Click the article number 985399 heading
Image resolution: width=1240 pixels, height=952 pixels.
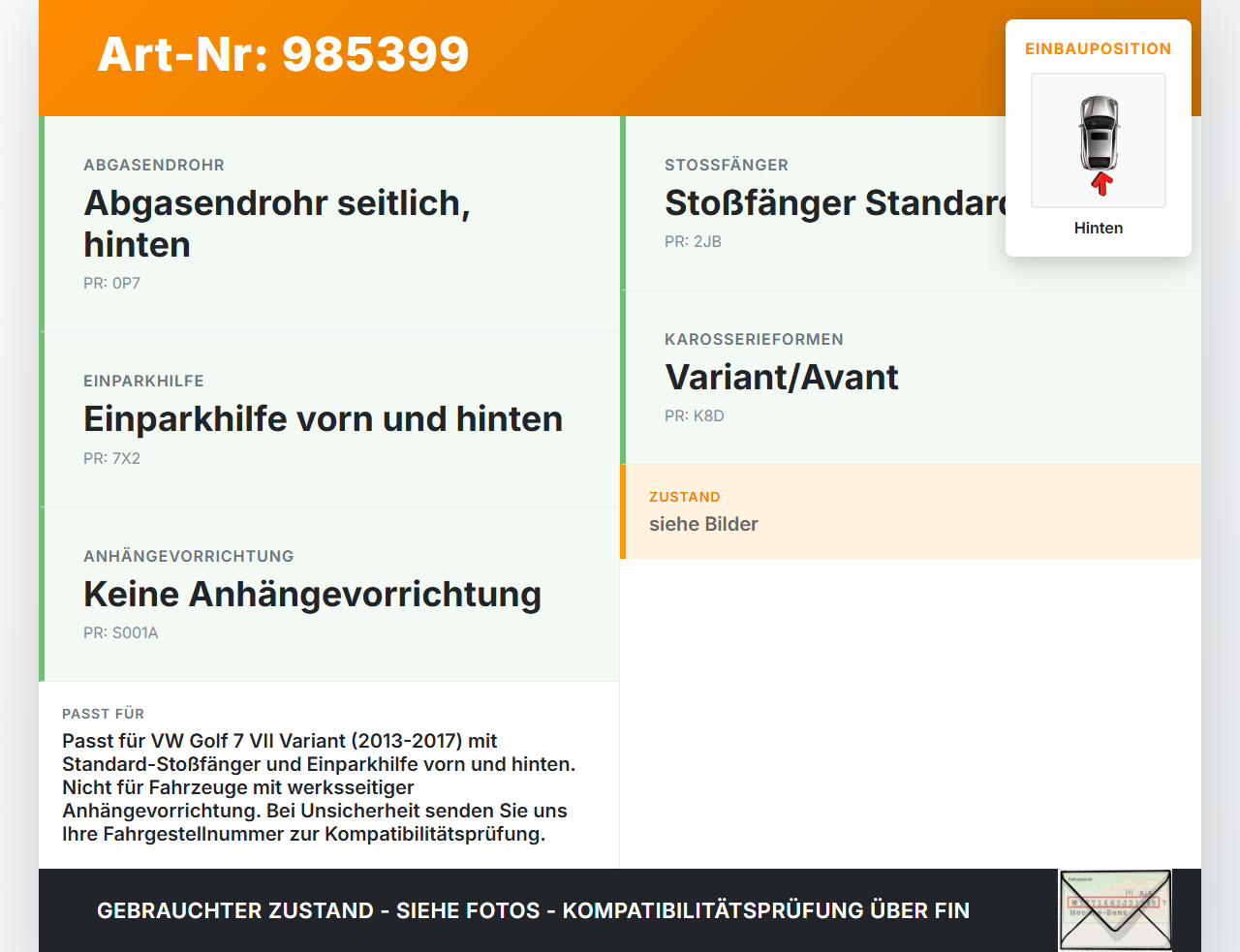(x=283, y=55)
